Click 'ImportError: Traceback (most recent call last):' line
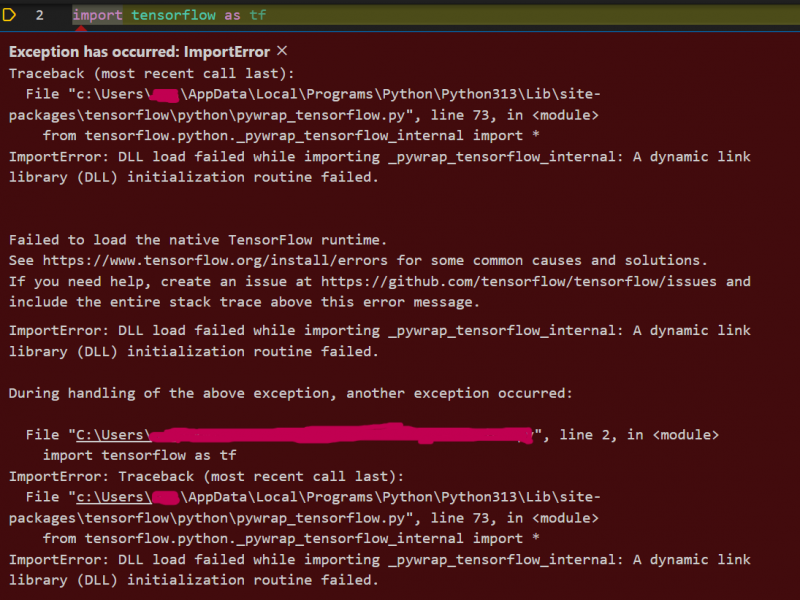Image resolution: width=800 pixels, height=600 pixels. point(206,477)
